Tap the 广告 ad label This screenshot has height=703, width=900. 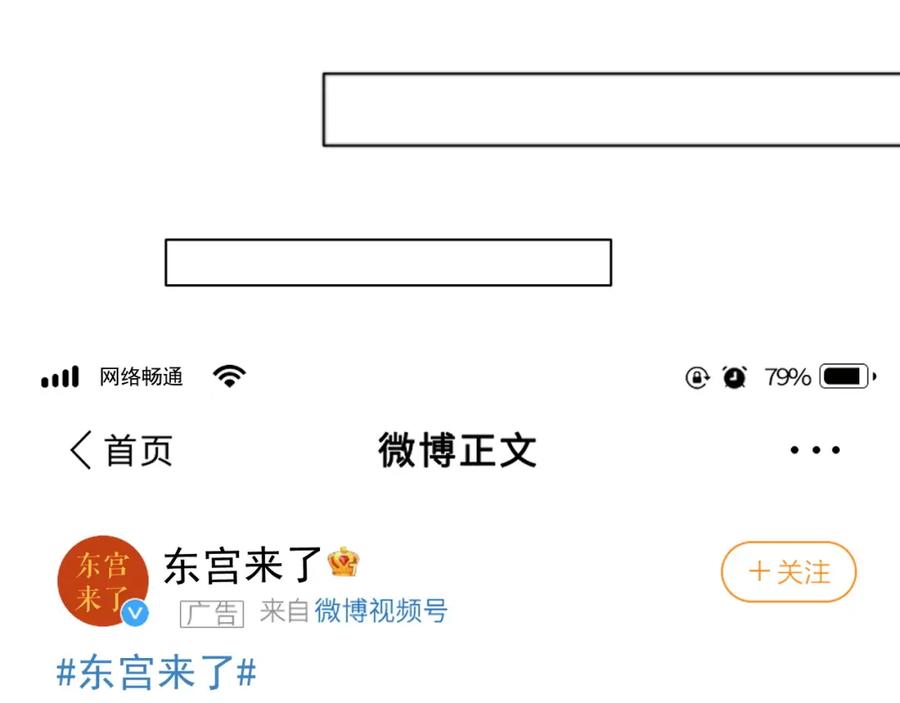[x=212, y=613]
